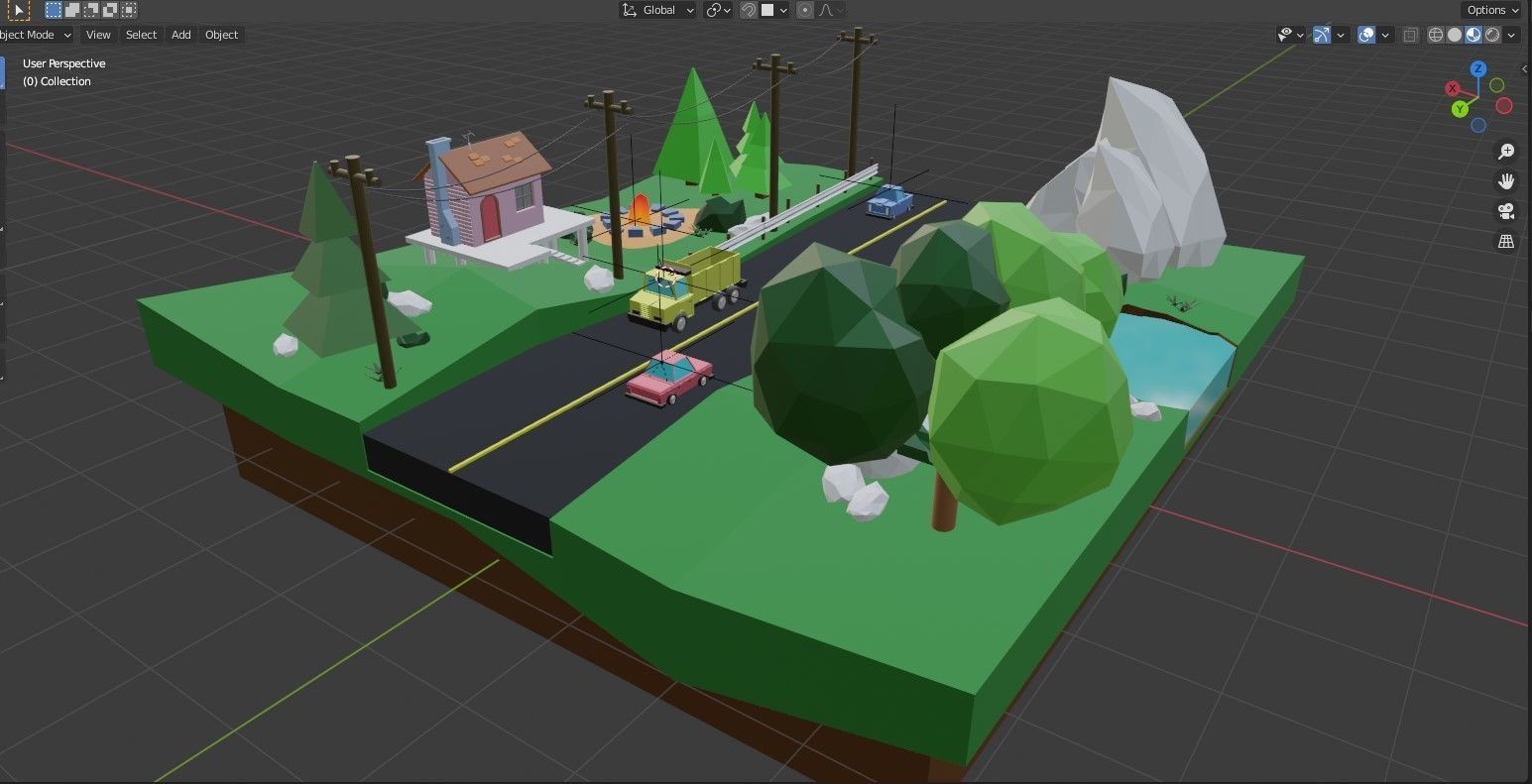1532x784 pixels.
Task: Open the Select menu
Action: click(141, 35)
